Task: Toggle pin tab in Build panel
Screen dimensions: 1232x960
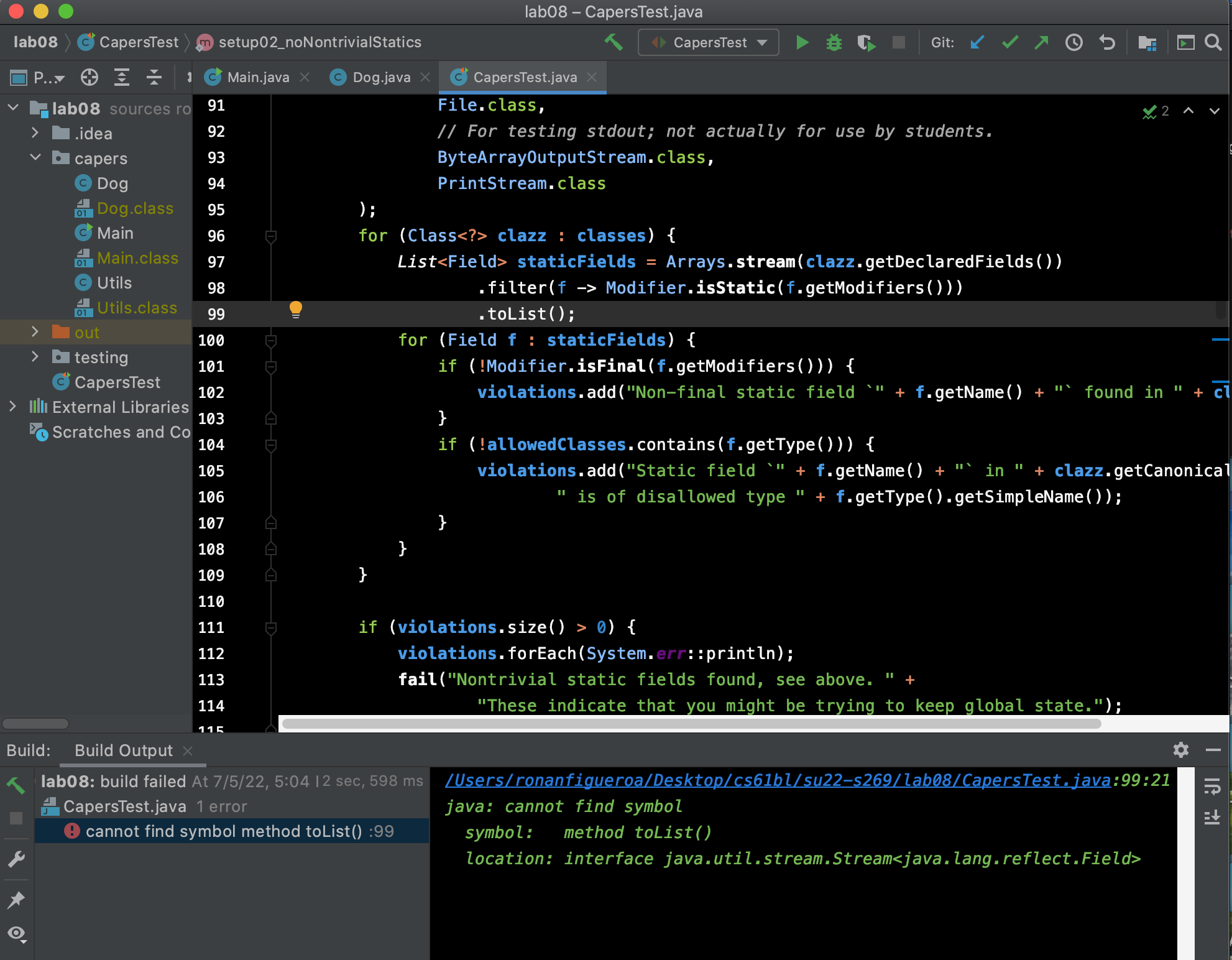Action: point(16,899)
